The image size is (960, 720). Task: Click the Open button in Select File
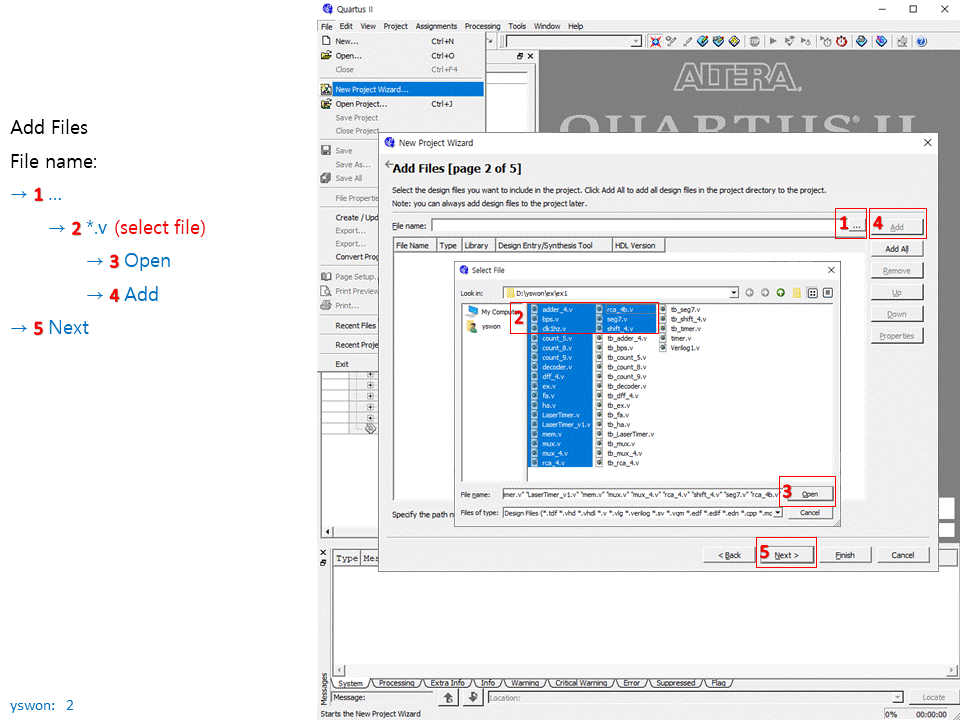[809, 494]
